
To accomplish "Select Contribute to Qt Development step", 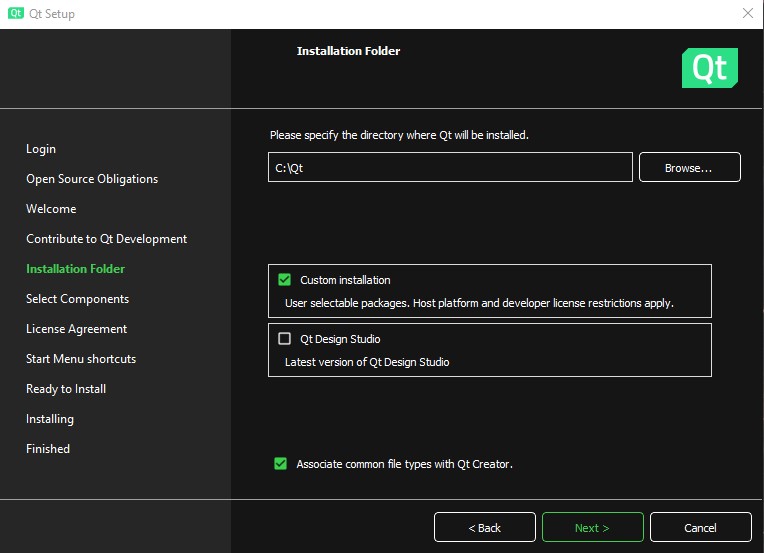I will pos(106,239).
